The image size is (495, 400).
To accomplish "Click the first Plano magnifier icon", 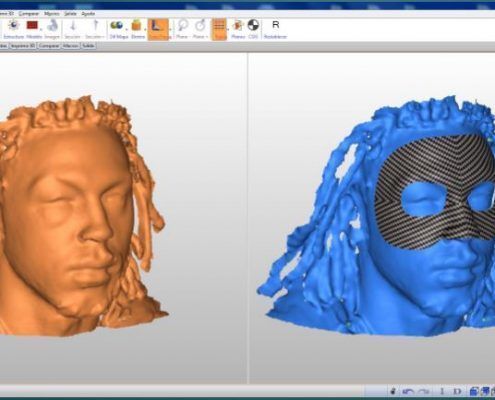I will 183,25.
